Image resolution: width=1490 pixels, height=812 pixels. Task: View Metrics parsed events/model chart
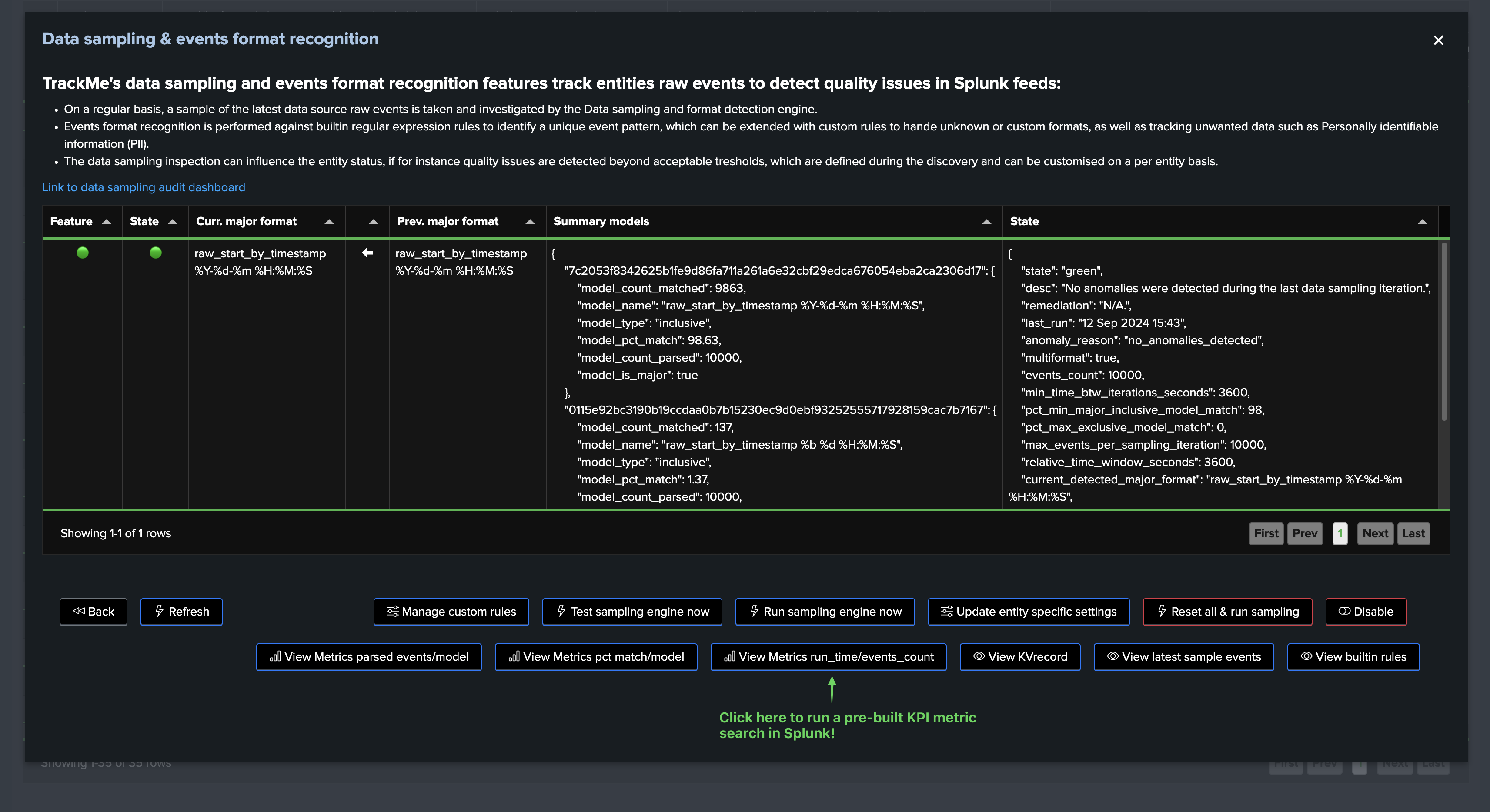[x=368, y=656]
